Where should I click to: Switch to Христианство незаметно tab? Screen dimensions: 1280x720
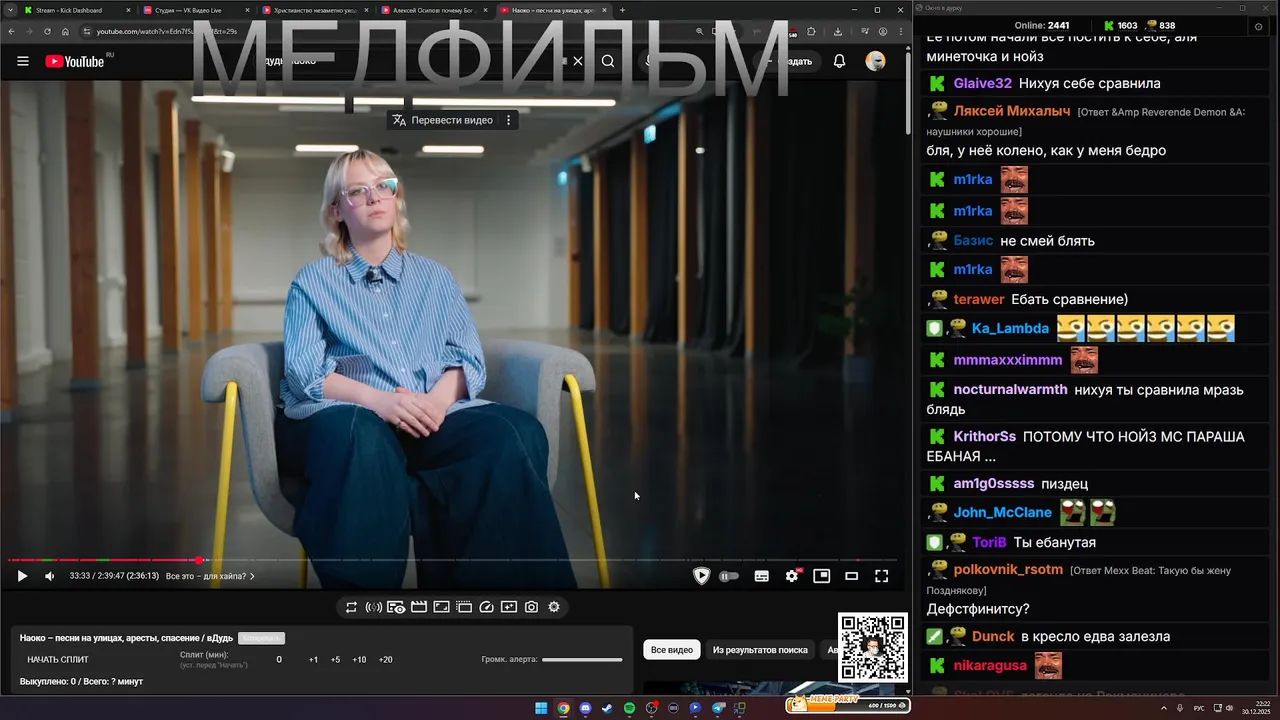pos(315,10)
